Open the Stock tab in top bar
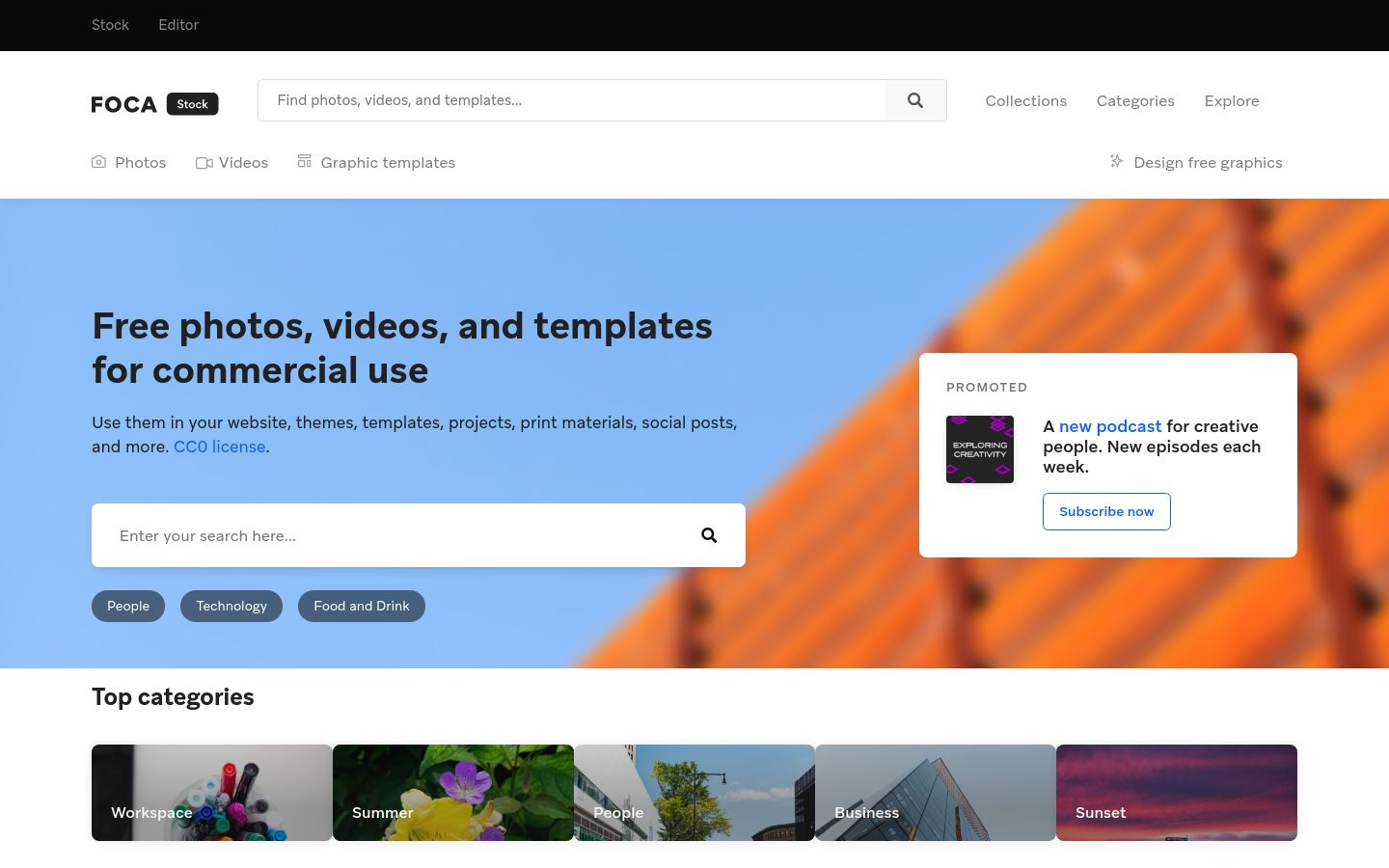The image size is (1389, 868). point(110,25)
